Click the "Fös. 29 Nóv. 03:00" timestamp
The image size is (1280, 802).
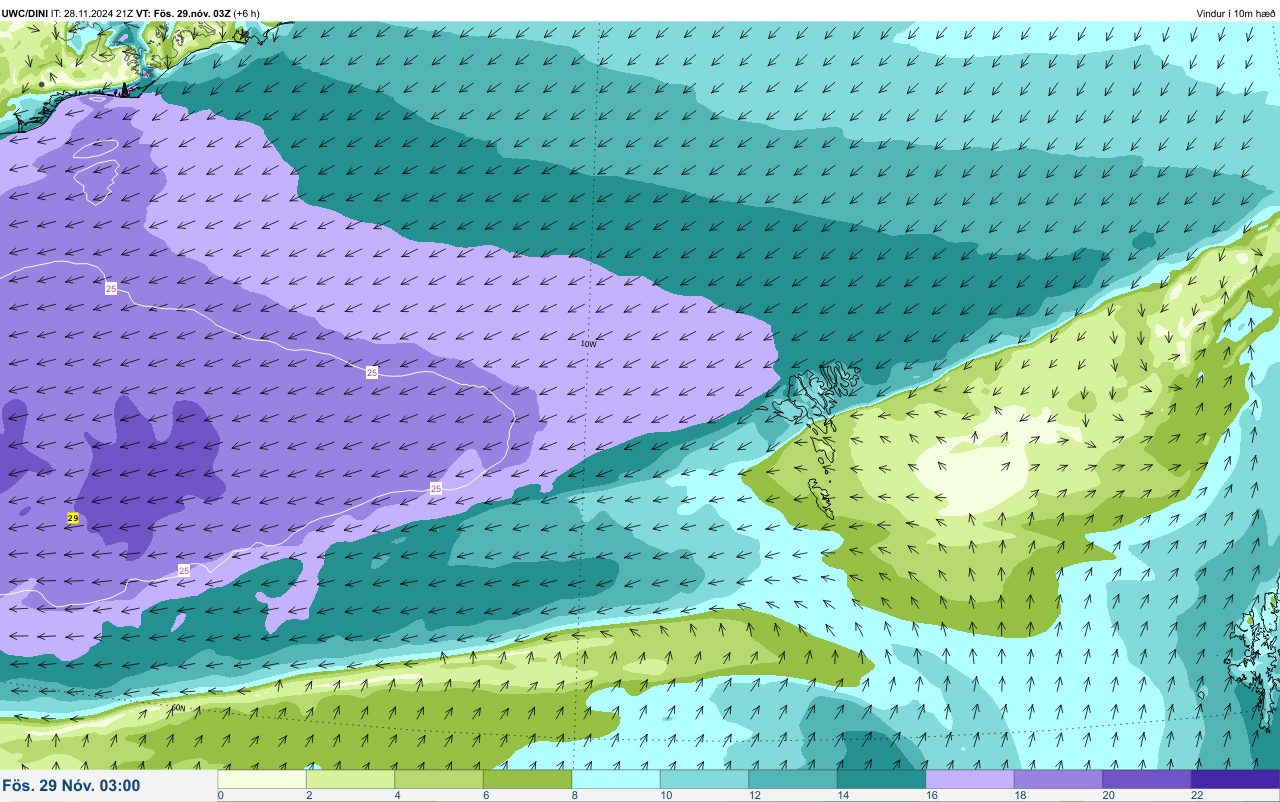(72, 786)
